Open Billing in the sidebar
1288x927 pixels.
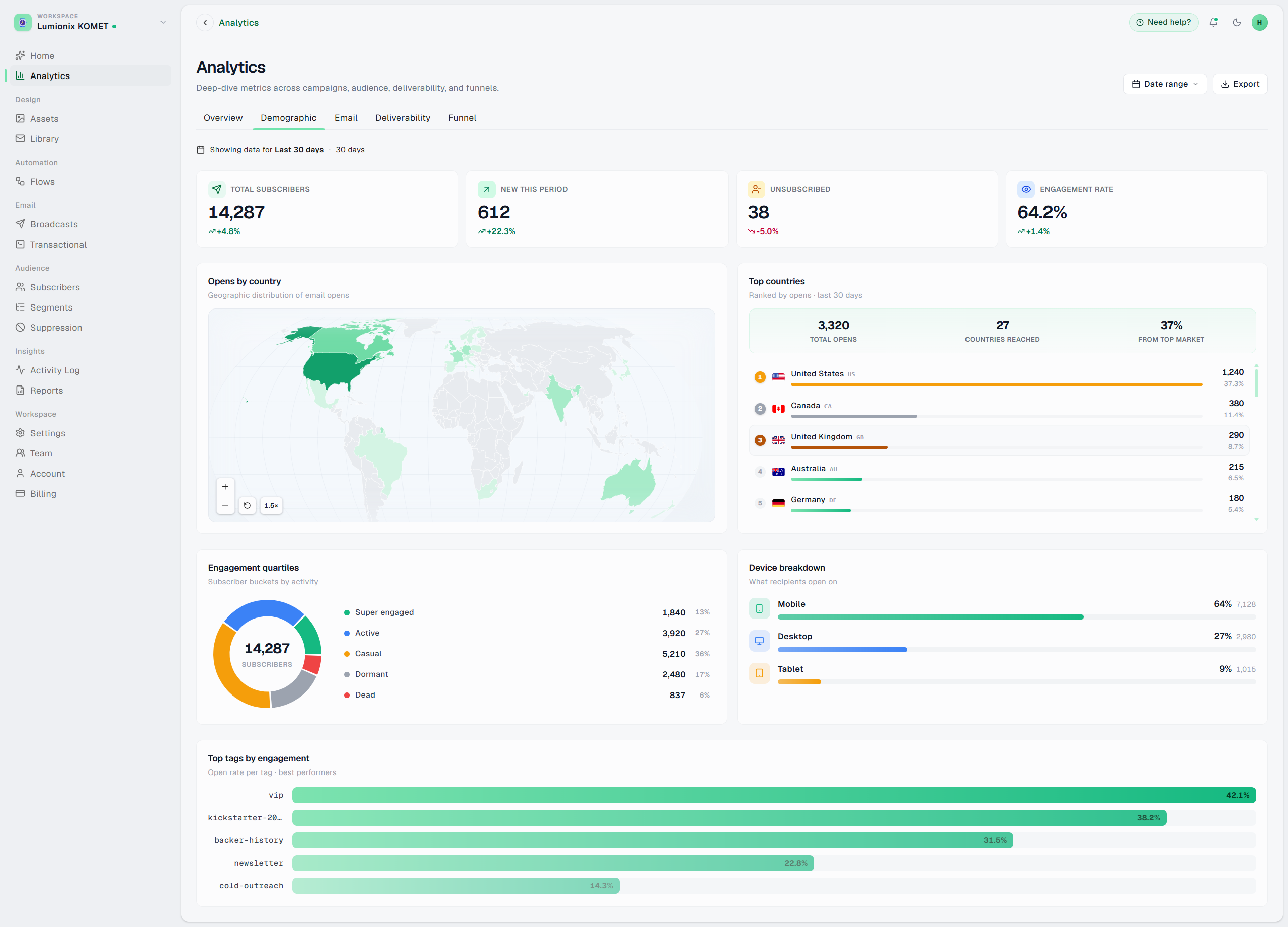pos(91,494)
